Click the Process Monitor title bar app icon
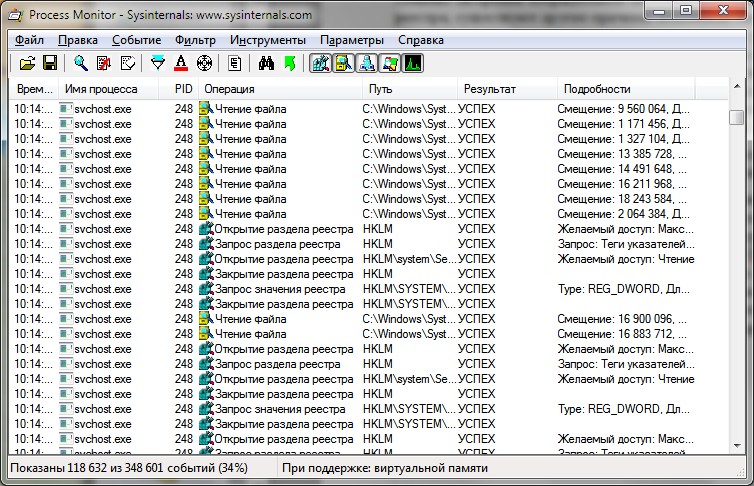754x486 pixels. click(x=15, y=15)
